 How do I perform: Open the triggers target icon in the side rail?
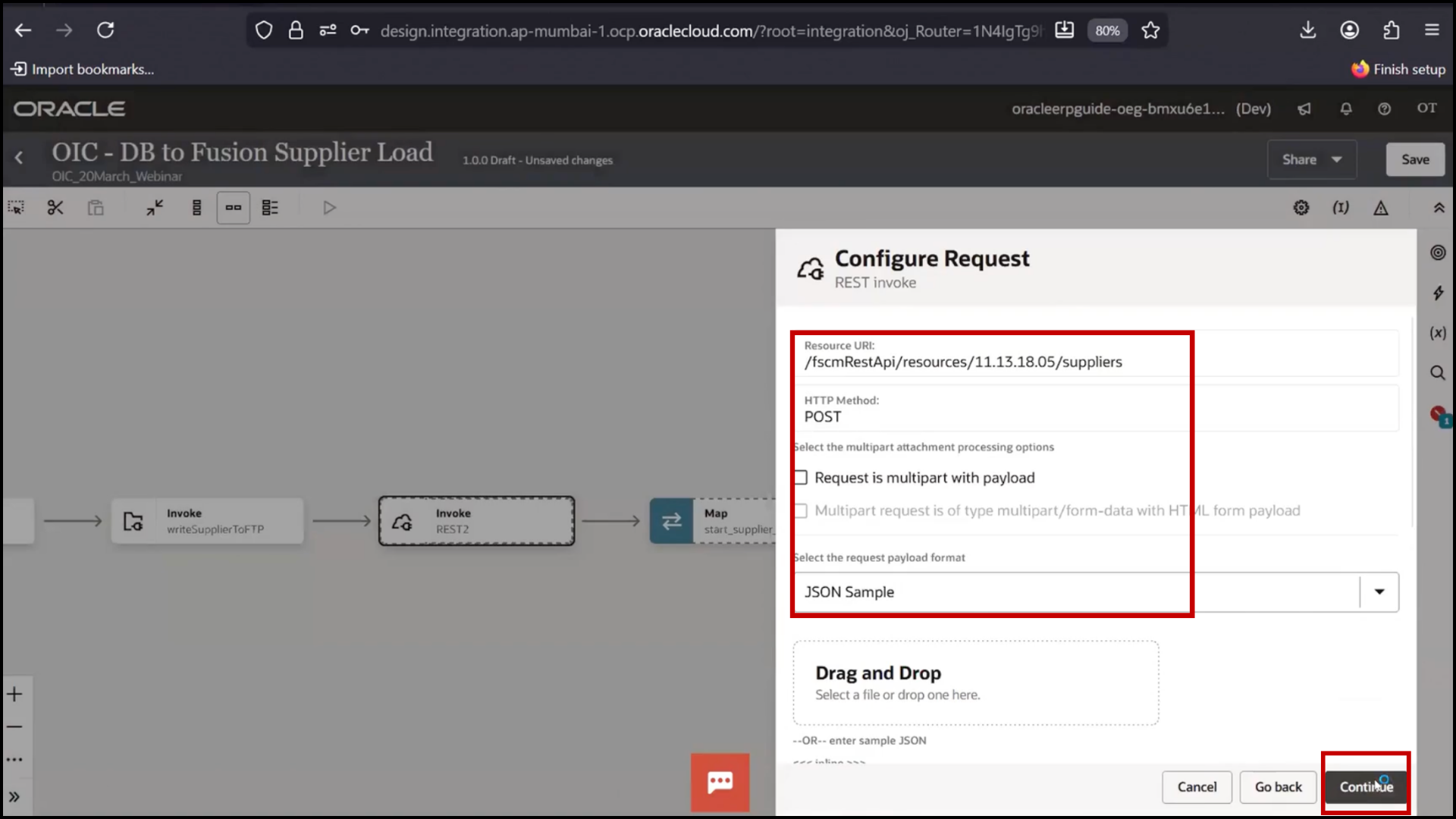click(x=1438, y=253)
